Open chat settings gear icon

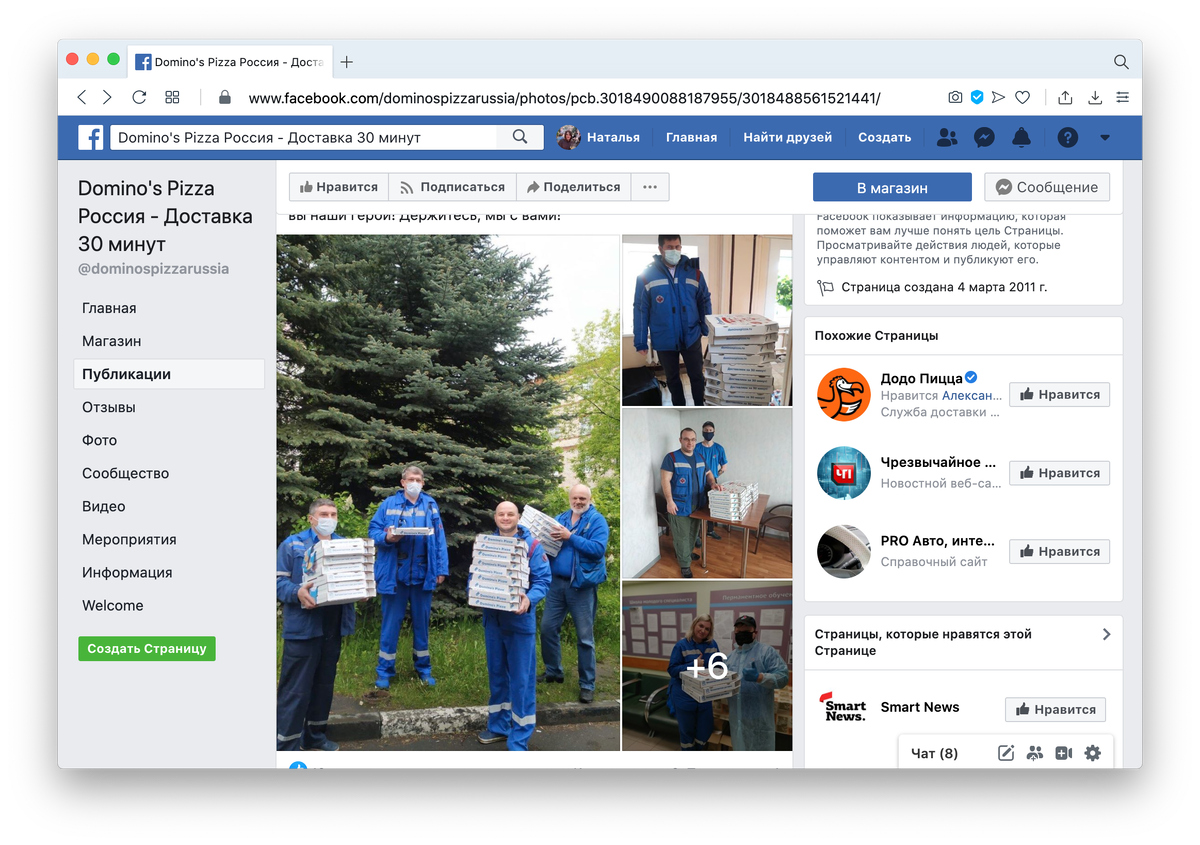coord(1092,752)
